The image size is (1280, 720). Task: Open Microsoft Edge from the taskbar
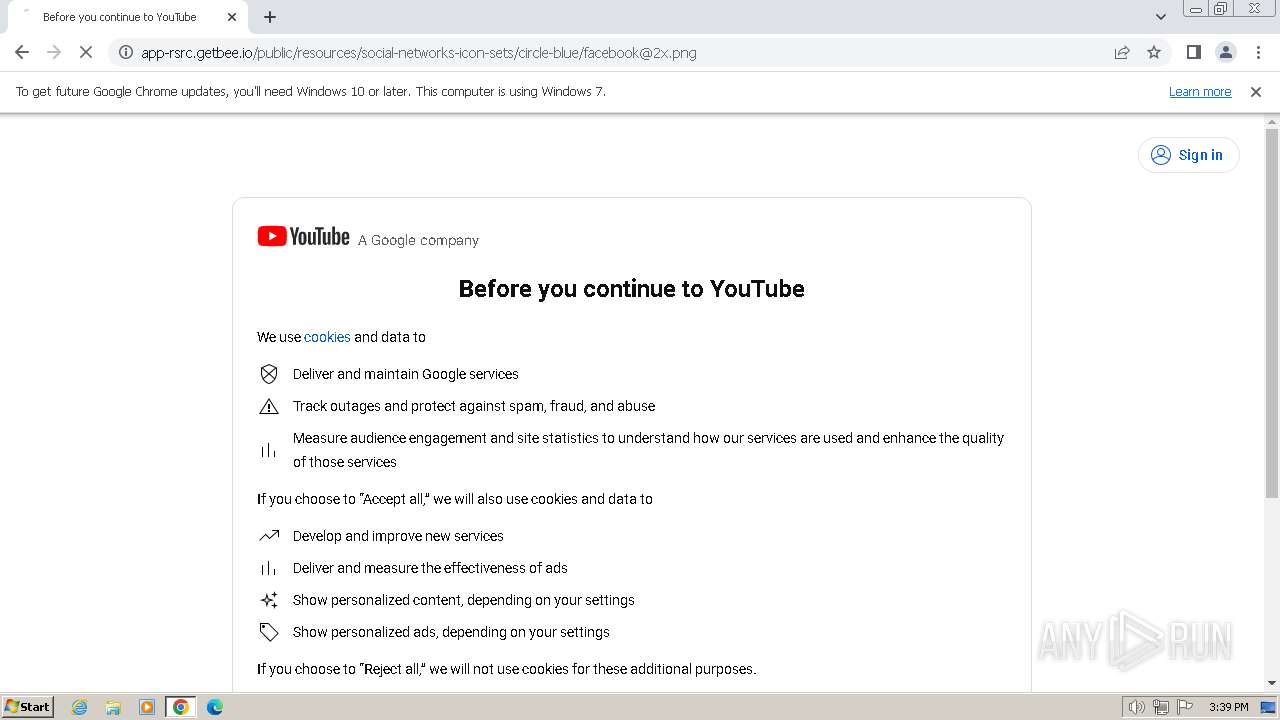tap(214, 707)
